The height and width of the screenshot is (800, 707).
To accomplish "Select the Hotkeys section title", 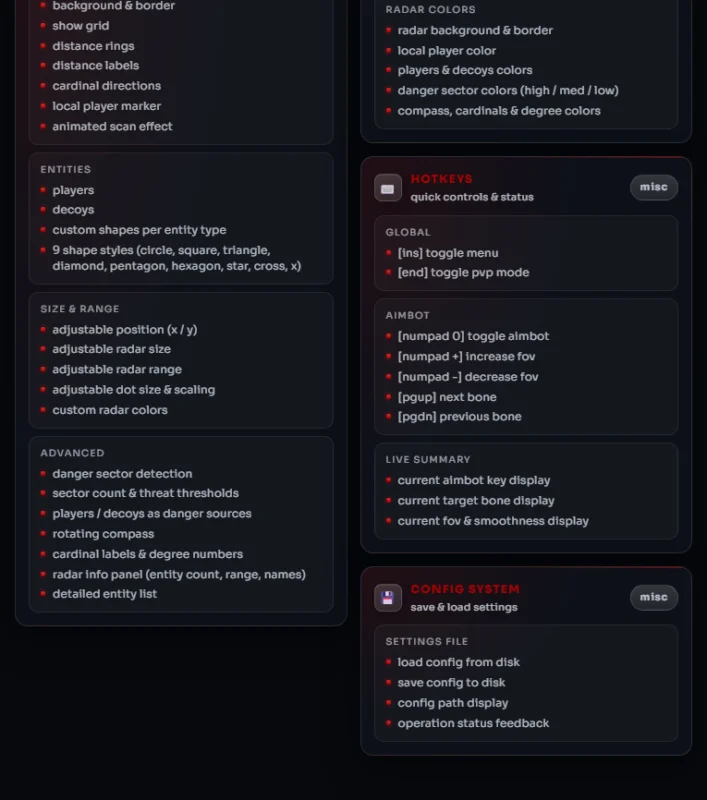I will (x=441, y=179).
